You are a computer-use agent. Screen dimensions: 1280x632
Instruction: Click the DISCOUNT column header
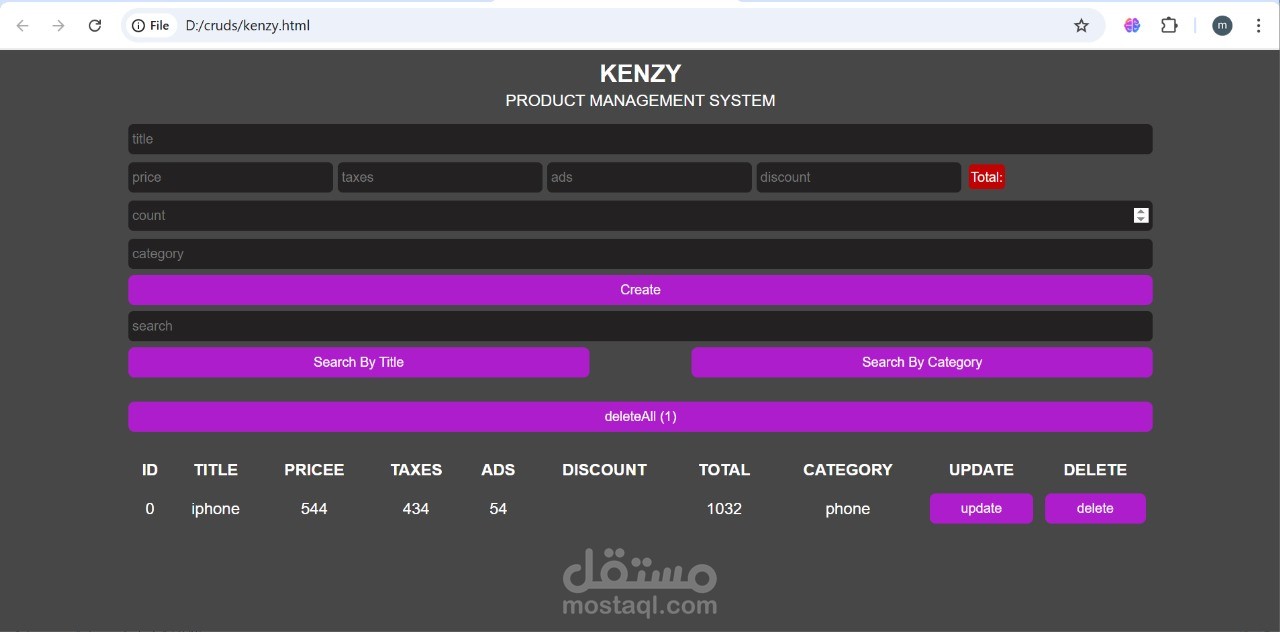604,470
